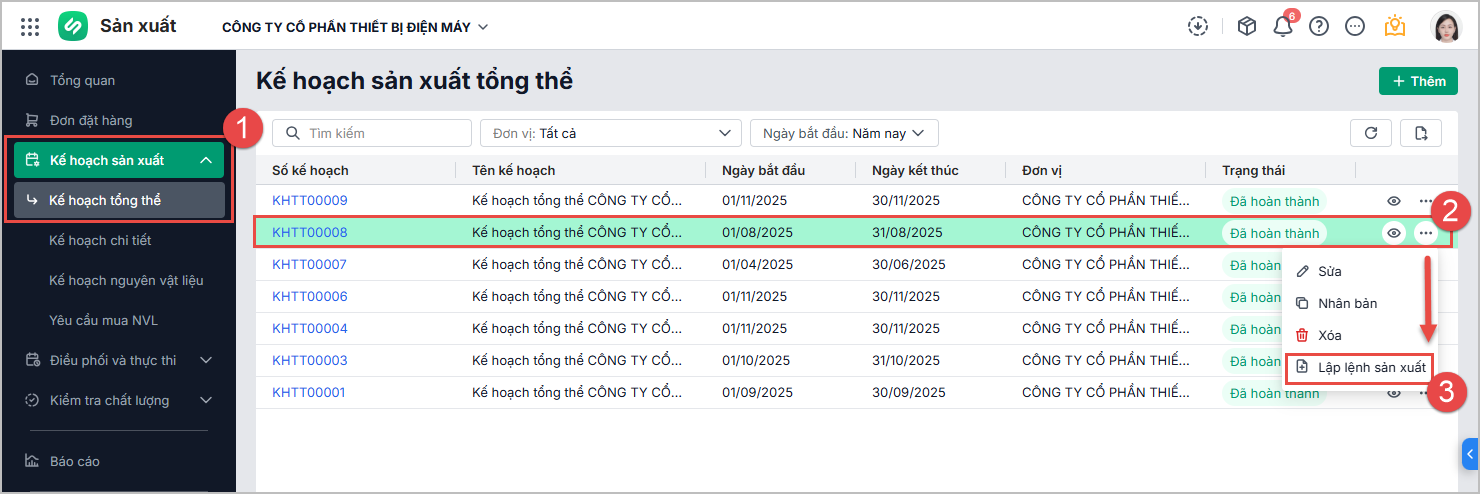Choose Nhân bản from the context menu
1480x494 pixels.
click(x=1348, y=303)
